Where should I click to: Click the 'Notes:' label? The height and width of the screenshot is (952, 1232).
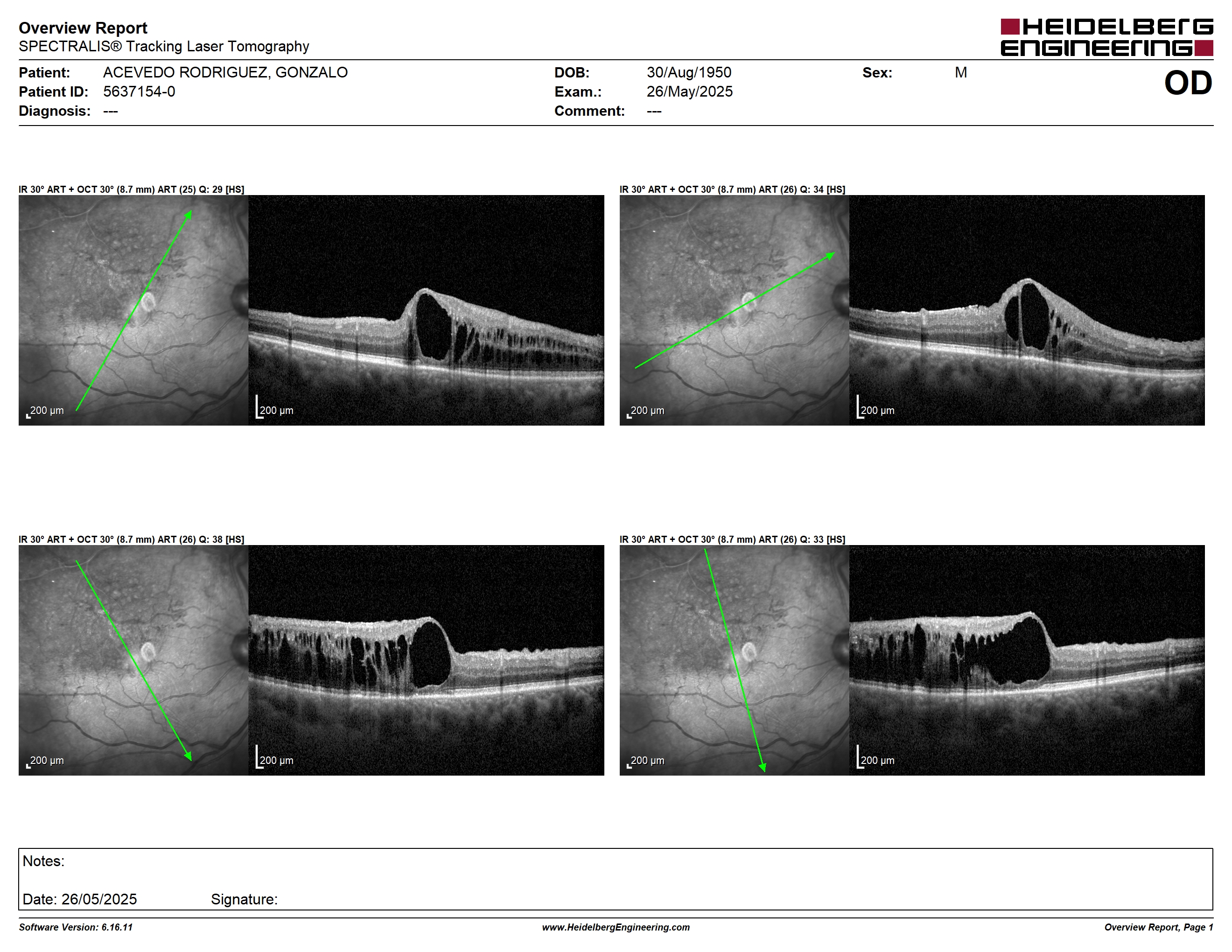43,861
